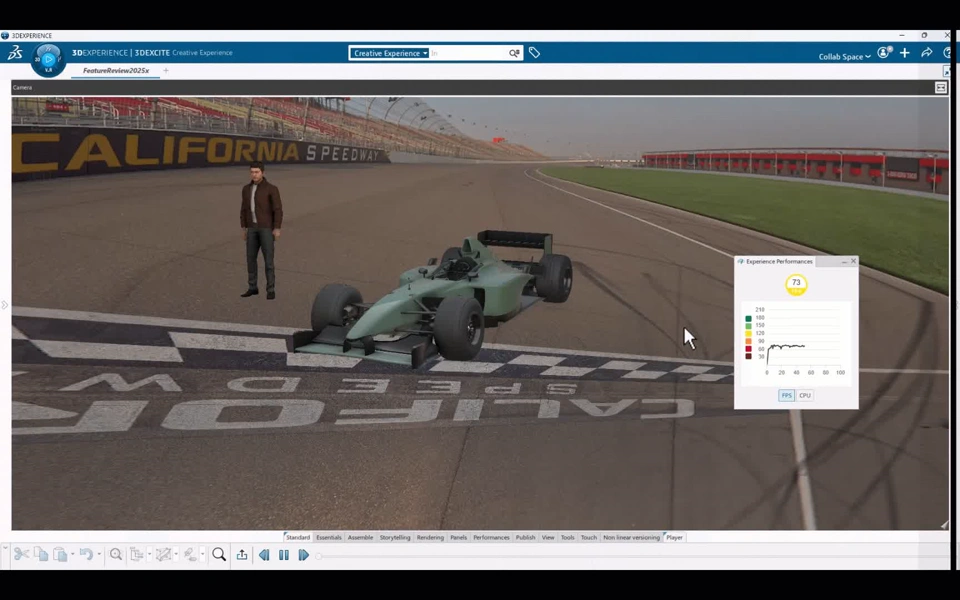
Task: Click the Cut scissors icon
Action: pyautogui.click(x=21, y=555)
